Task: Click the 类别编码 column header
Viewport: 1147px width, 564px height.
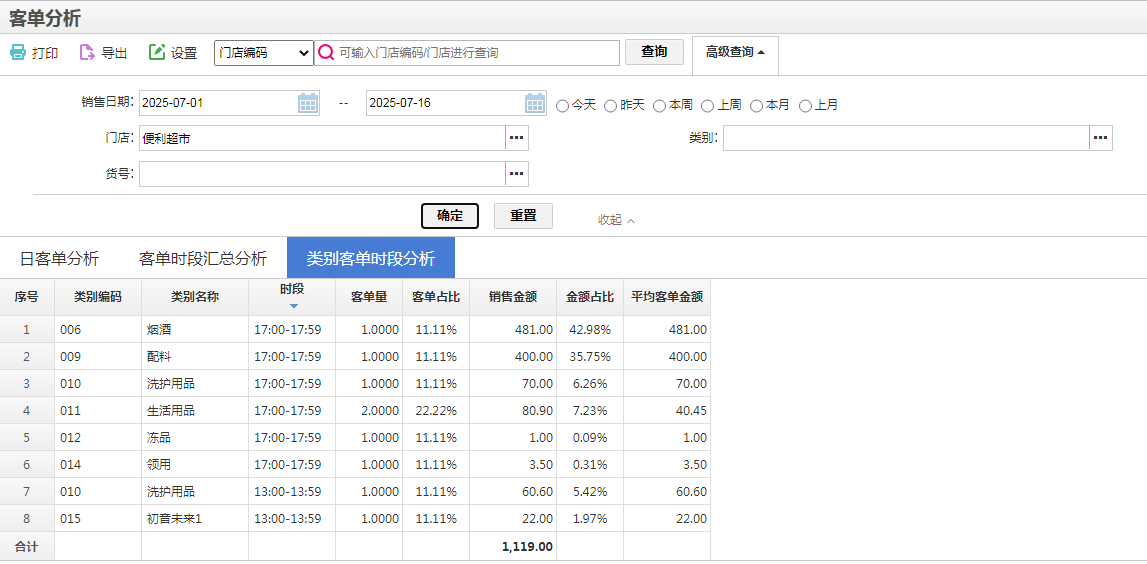Action: coord(98,297)
